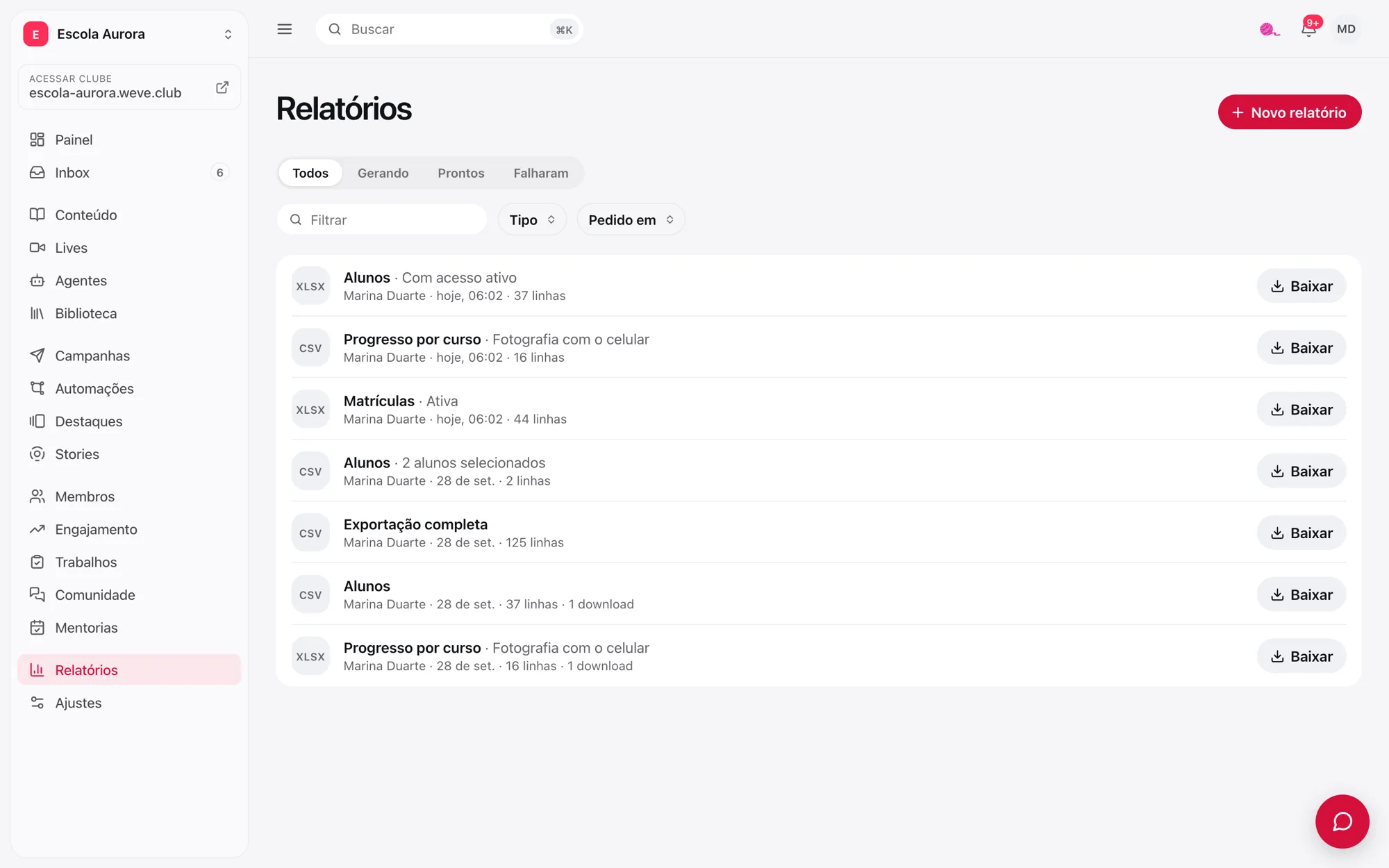Open Membros section
1389x868 pixels.
tap(129, 496)
